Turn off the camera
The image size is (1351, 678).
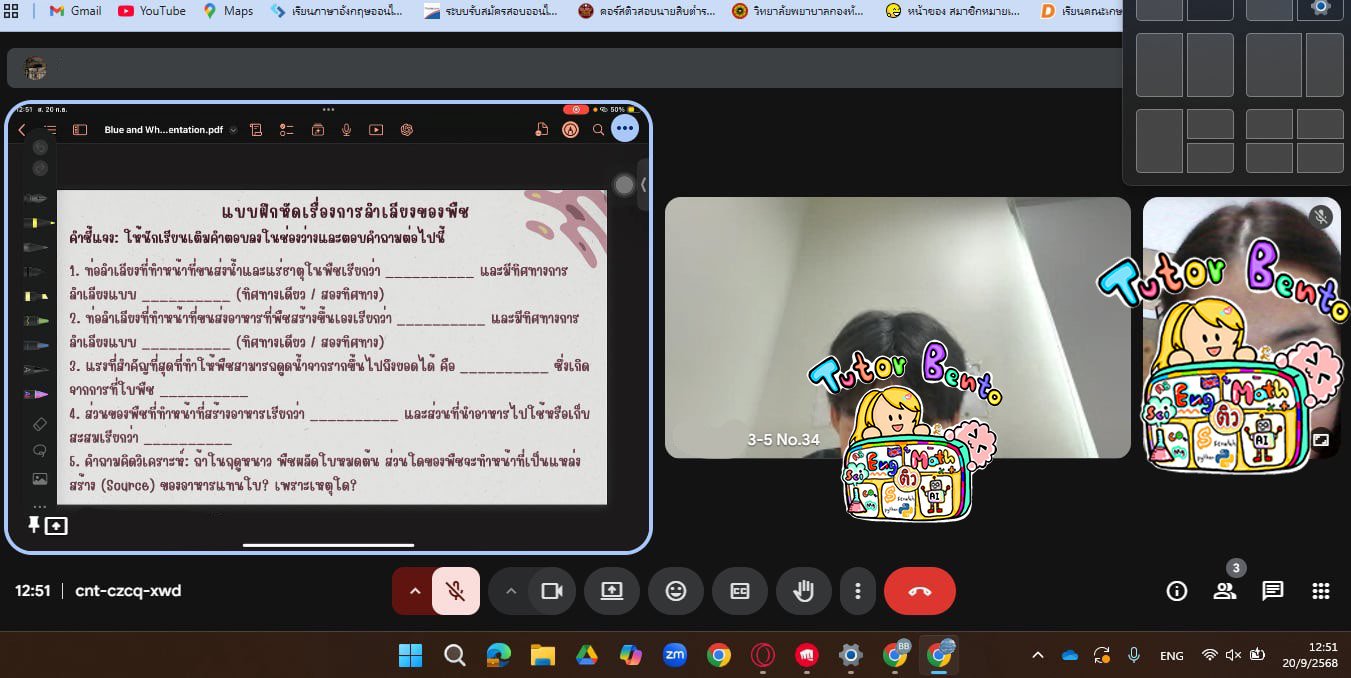(x=551, y=591)
